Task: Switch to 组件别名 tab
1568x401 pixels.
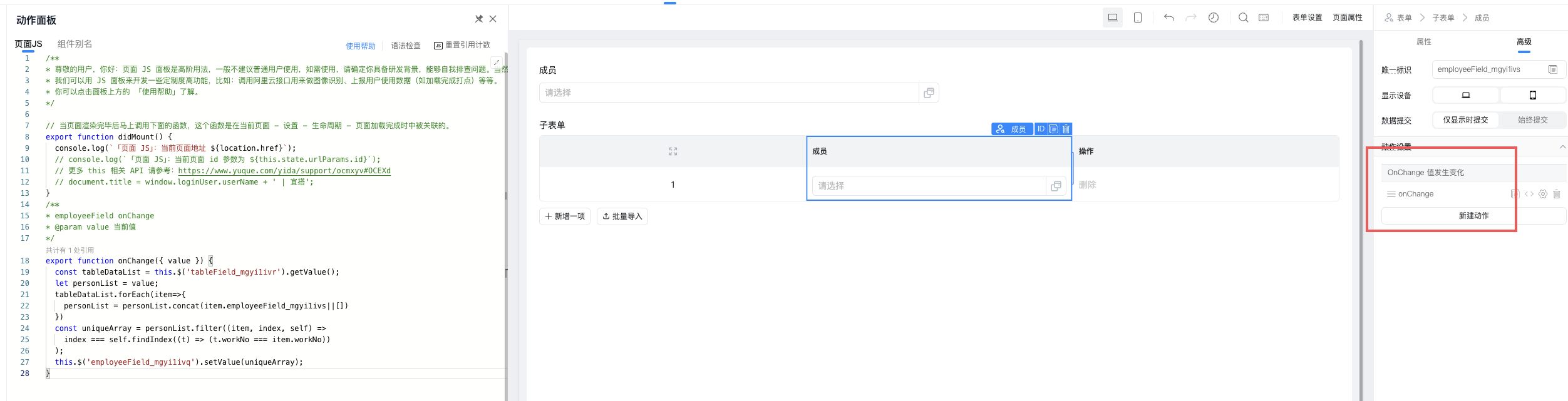Action: click(x=75, y=44)
